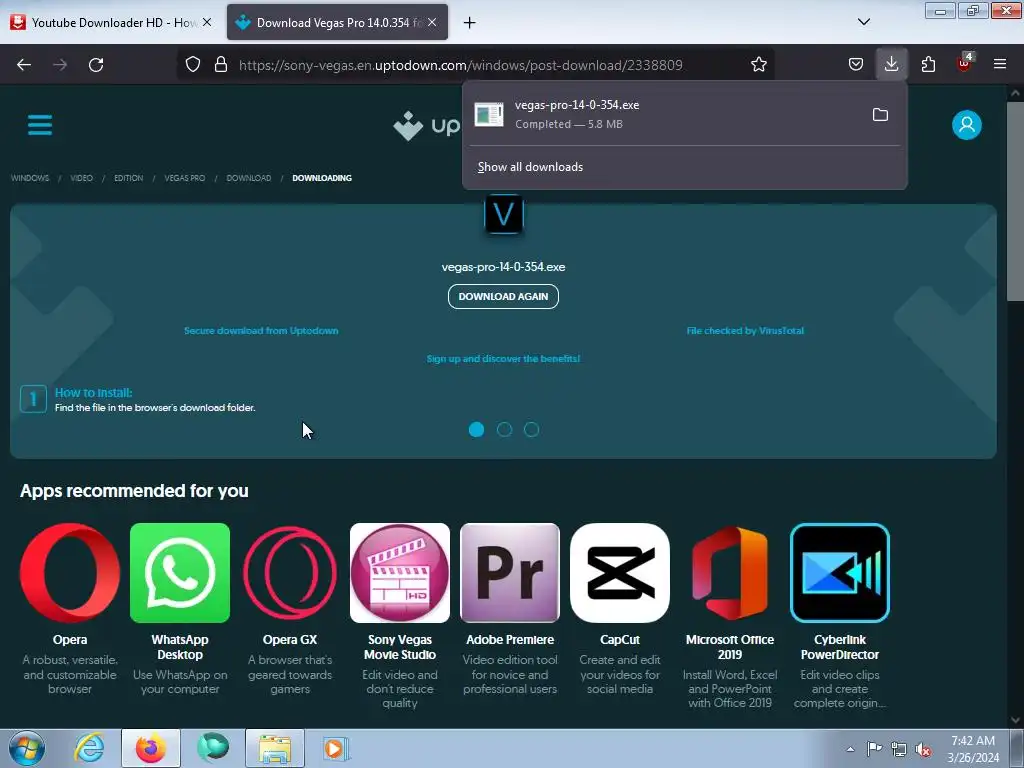This screenshot has height=768, width=1024.
Task: Go to VEGAS PRO breadcrumb
Action: point(185,178)
